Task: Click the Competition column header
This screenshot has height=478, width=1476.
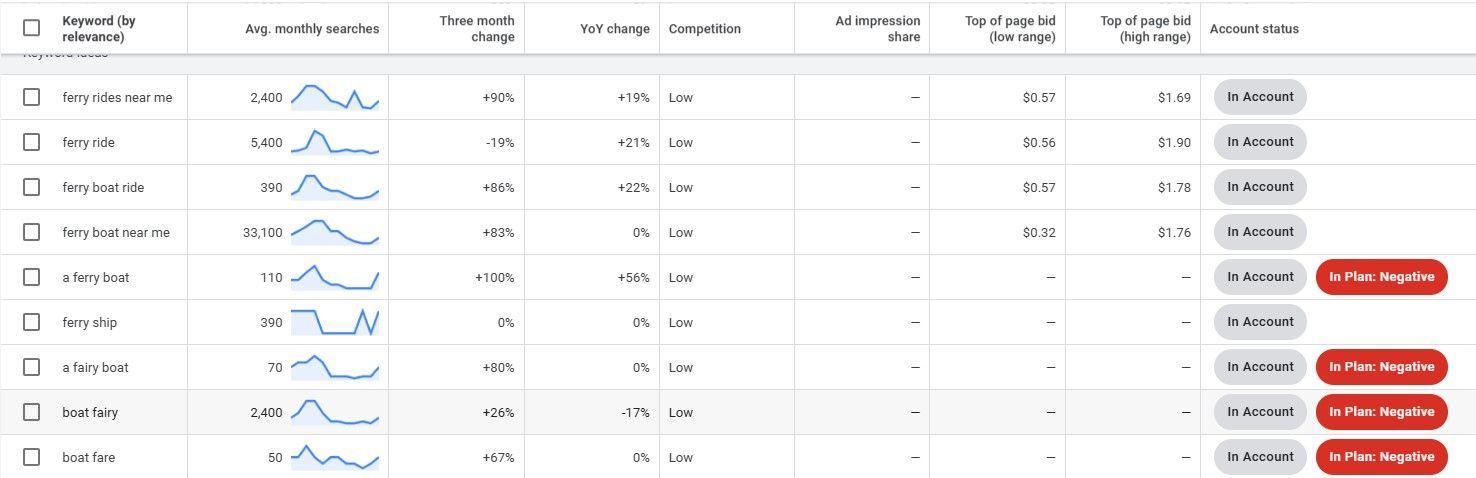Action: (705, 29)
